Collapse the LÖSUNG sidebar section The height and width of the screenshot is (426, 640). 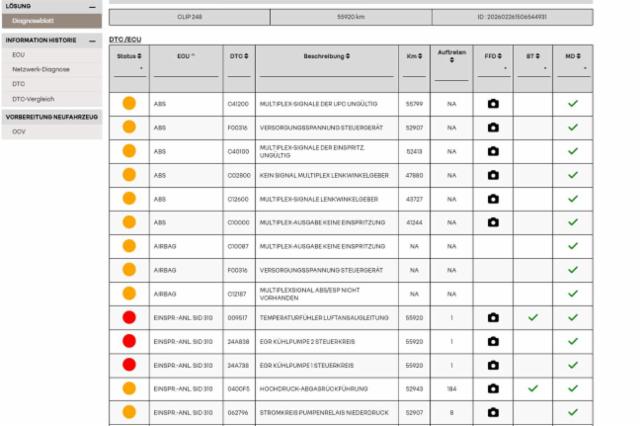(x=93, y=7)
